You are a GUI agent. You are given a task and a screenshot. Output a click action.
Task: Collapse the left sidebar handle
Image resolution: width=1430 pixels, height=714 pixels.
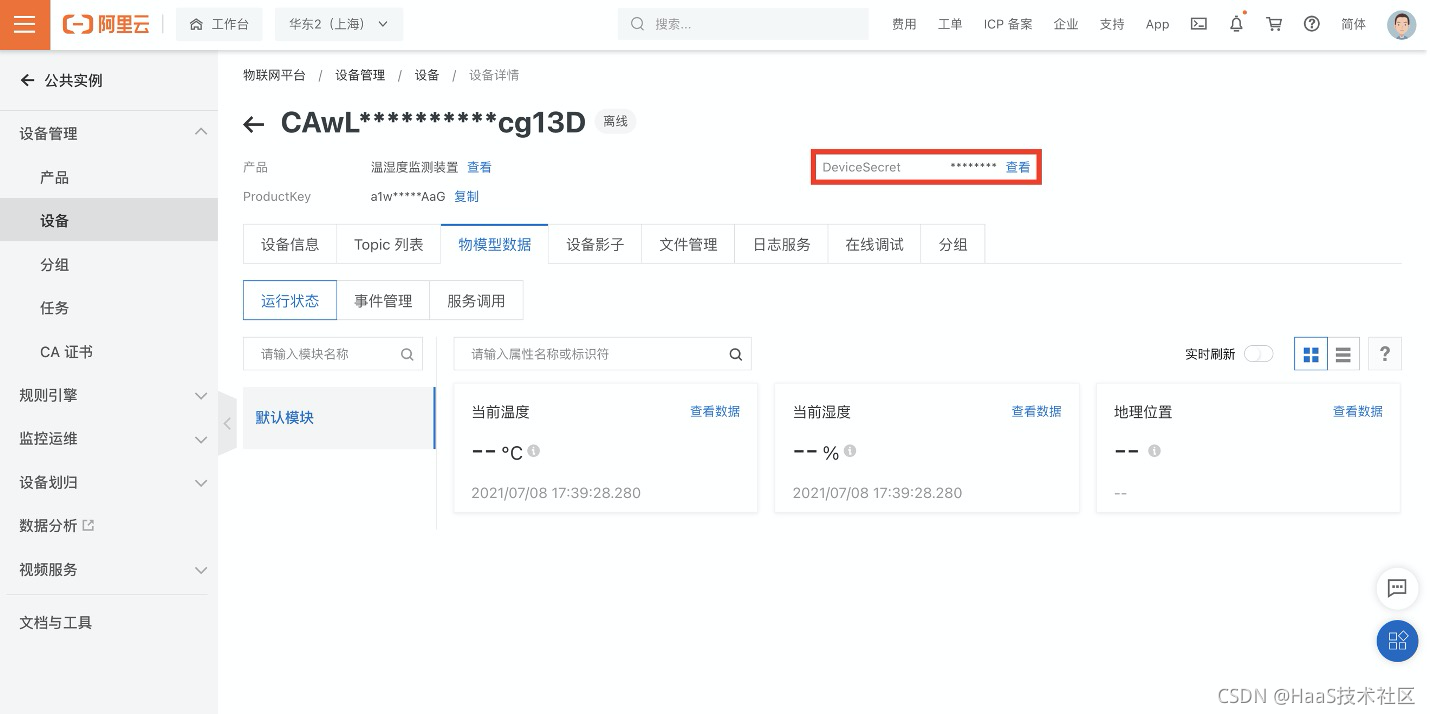tap(227, 424)
